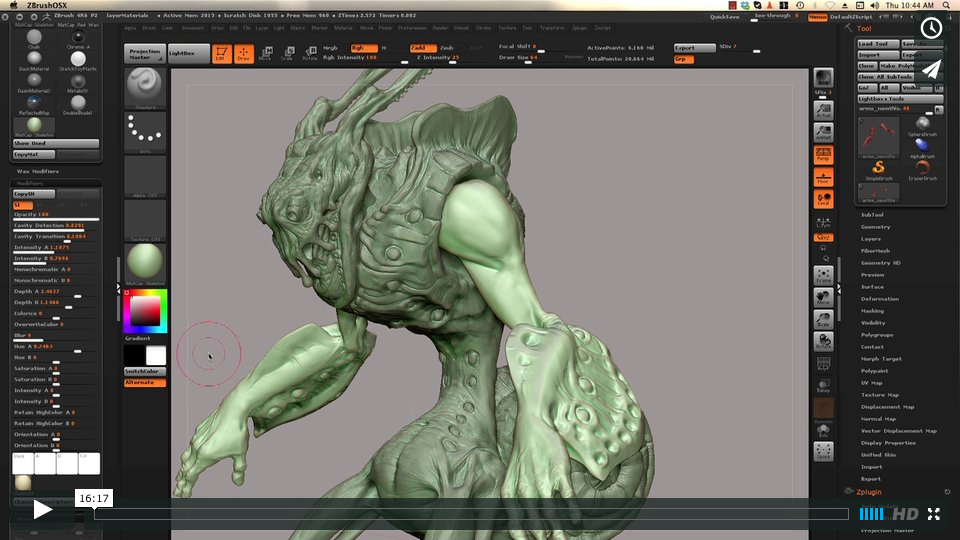Open the MatCap Skeleton material sphere
Image resolution: width=960 pixels, height=540 pixels.
click(x=145, y=264)
